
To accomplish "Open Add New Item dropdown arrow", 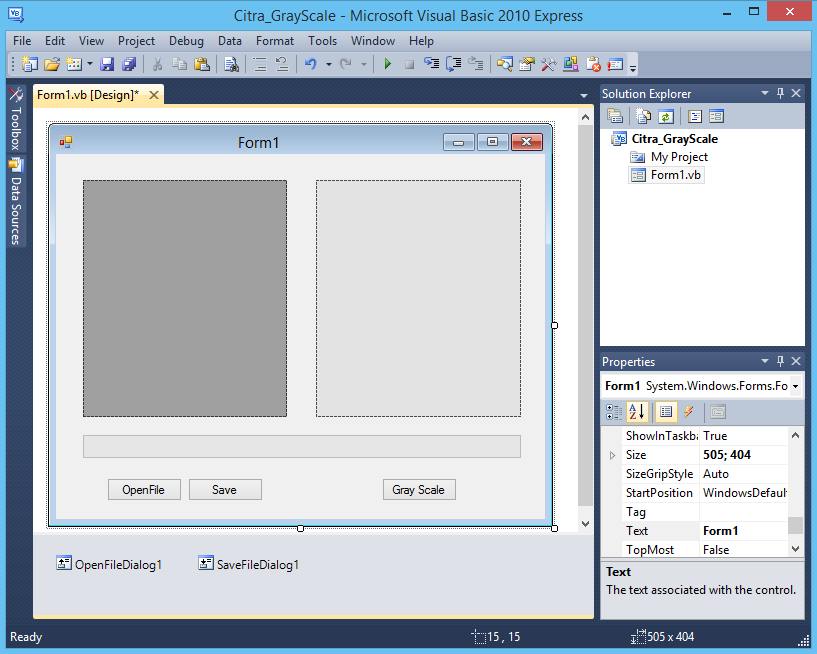I will [x=90, y=64].
